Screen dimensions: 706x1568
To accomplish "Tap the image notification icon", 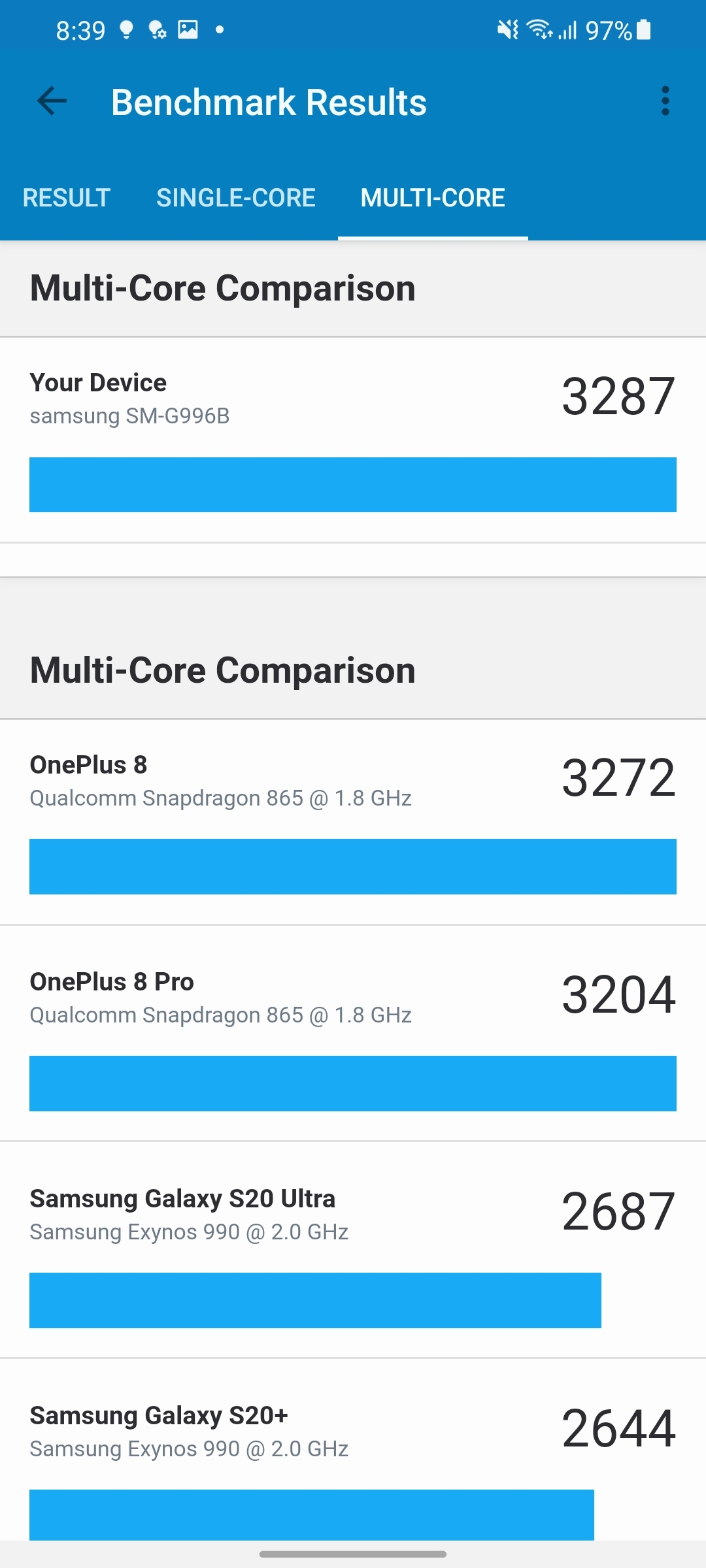I will (x=188, y=30).
